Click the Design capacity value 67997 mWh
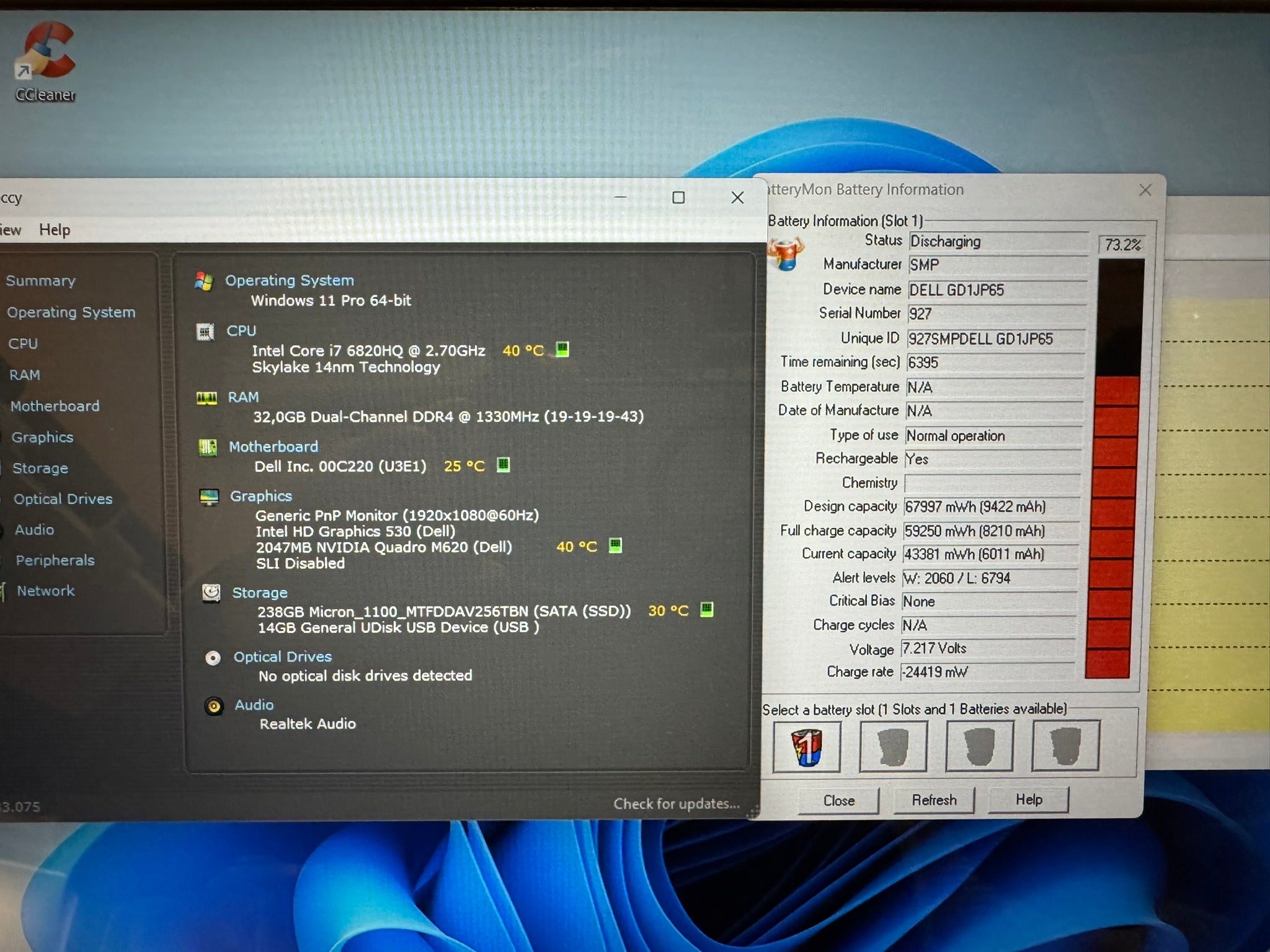 click(992, 507)
